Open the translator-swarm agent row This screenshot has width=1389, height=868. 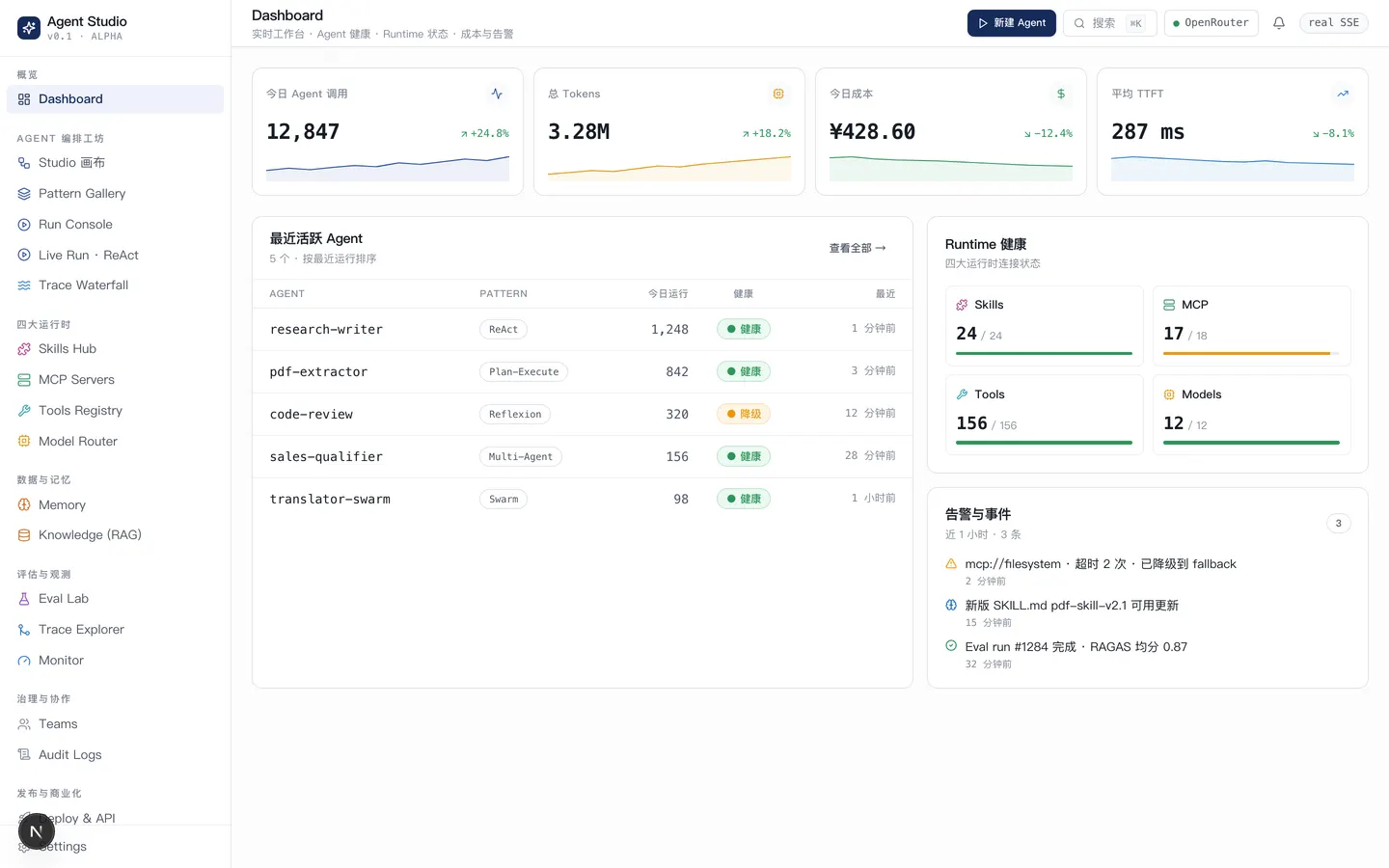click(583, 500)
